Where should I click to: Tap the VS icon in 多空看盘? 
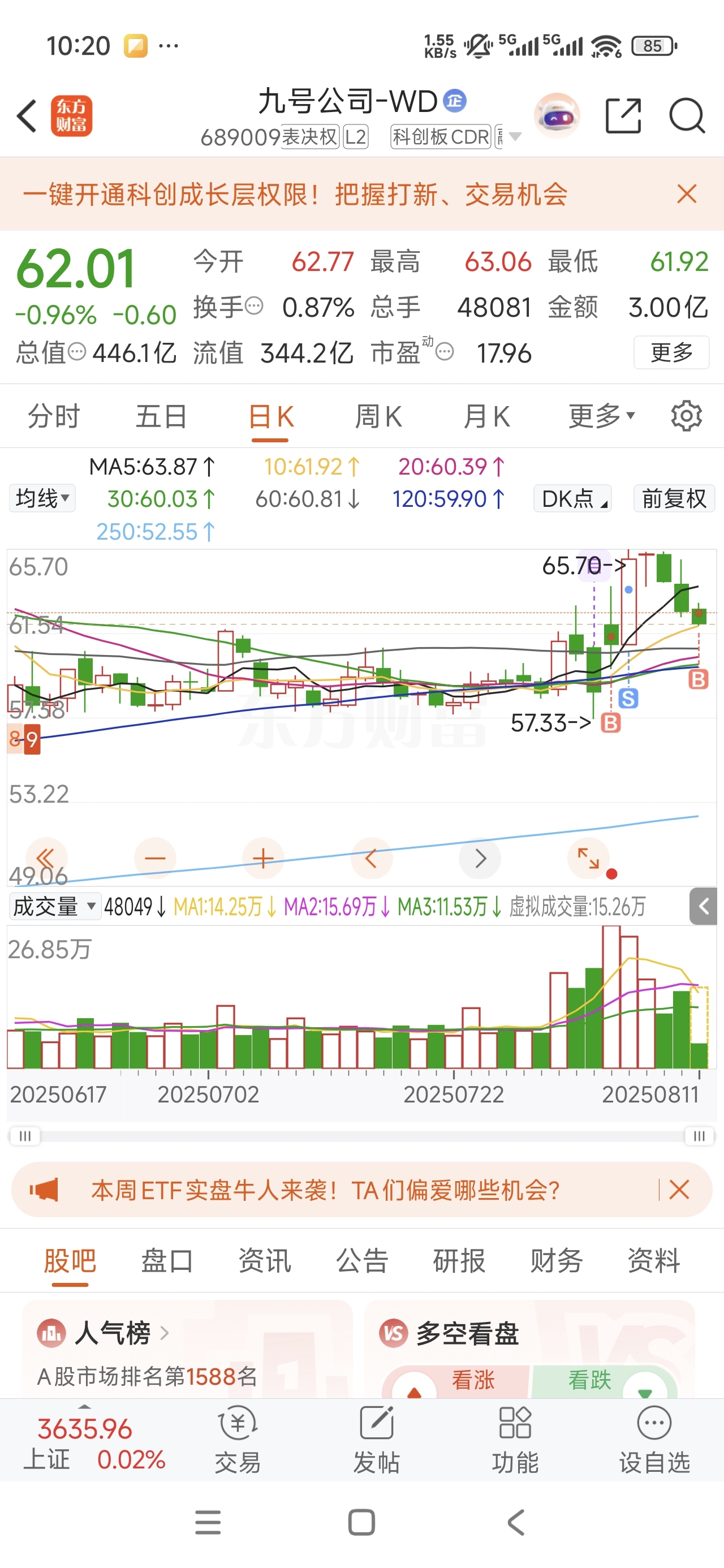393,1333
